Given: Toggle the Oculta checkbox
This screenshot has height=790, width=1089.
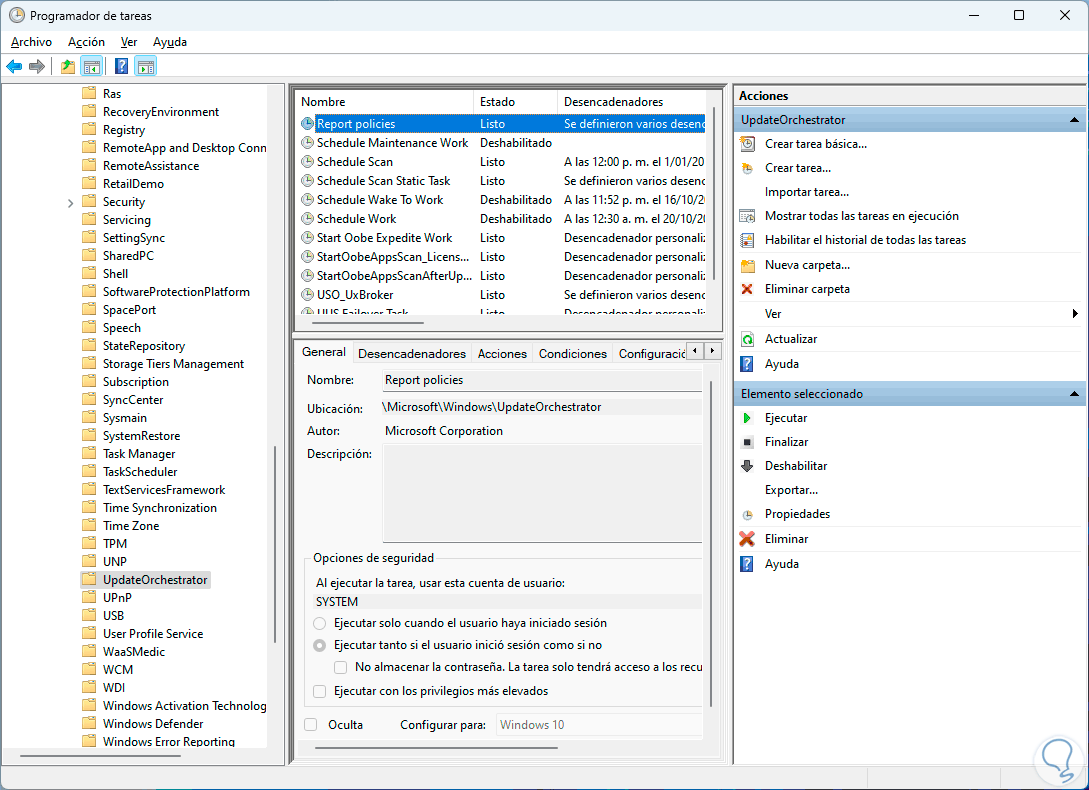Looking at the screenshot, I should [311, 725].
